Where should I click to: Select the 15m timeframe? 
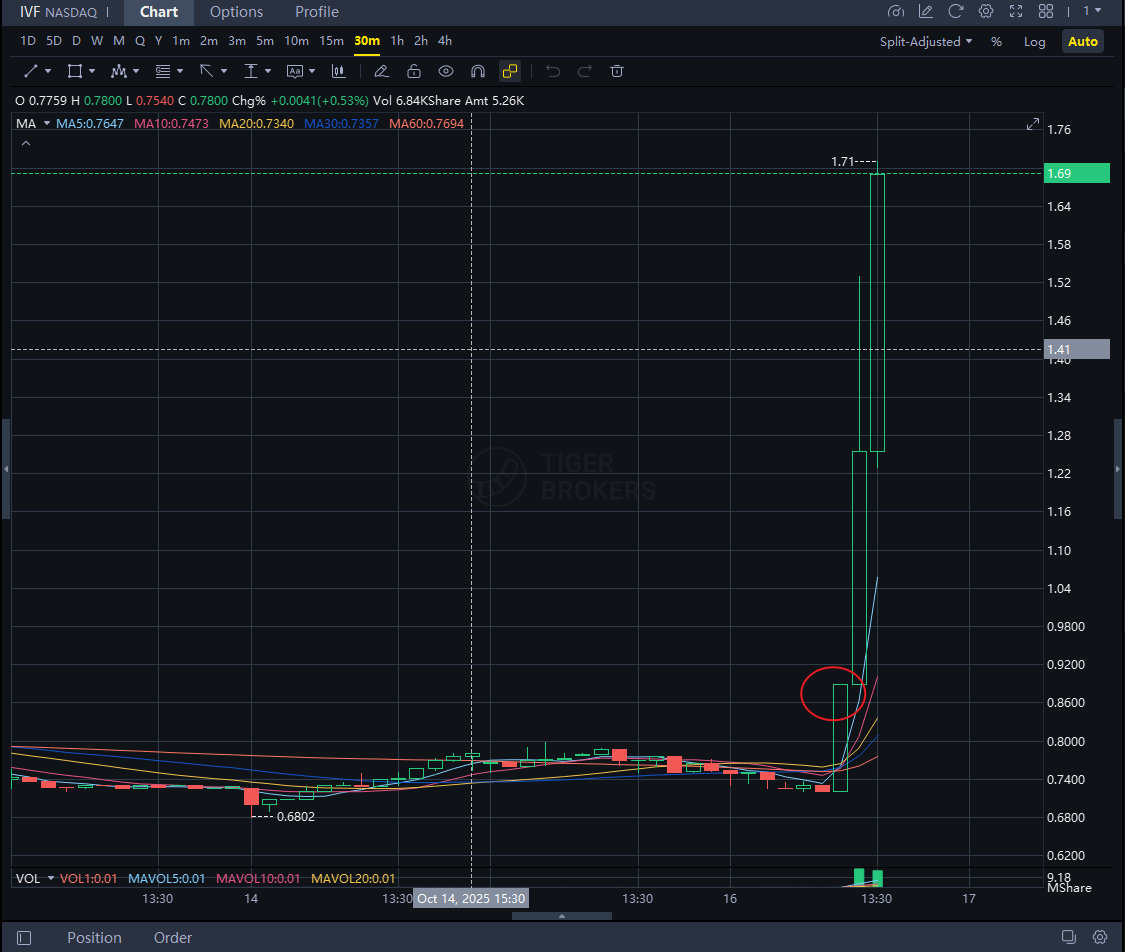pyautogui.click(x=331, y=41)
